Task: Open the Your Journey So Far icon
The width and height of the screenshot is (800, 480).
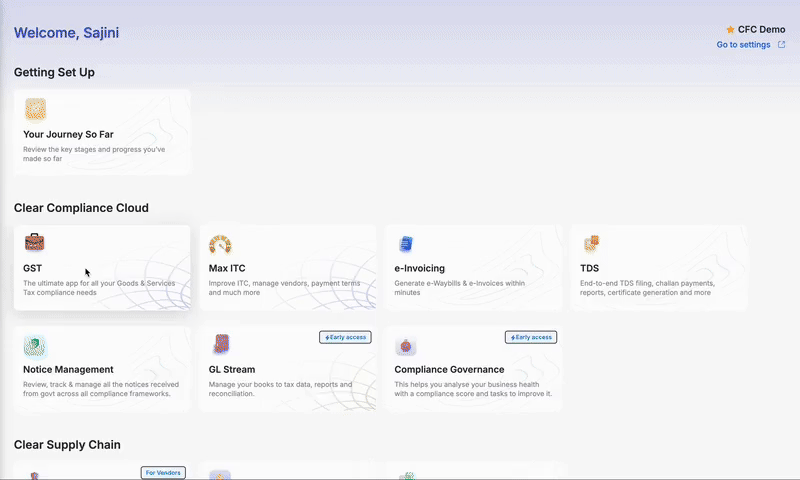Action: tap(35, 110)
